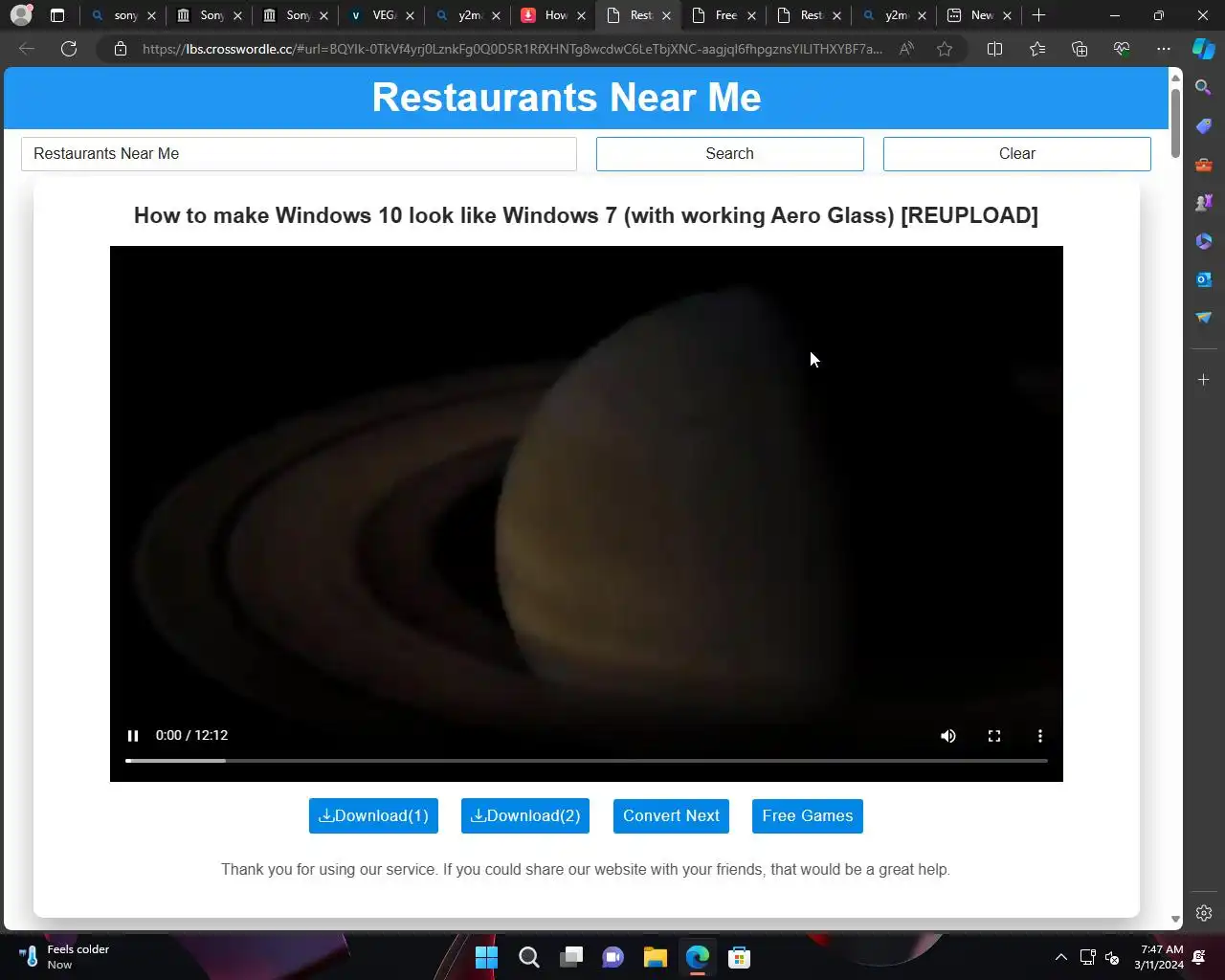Click the site lock info icon

(x=121, y=49)
